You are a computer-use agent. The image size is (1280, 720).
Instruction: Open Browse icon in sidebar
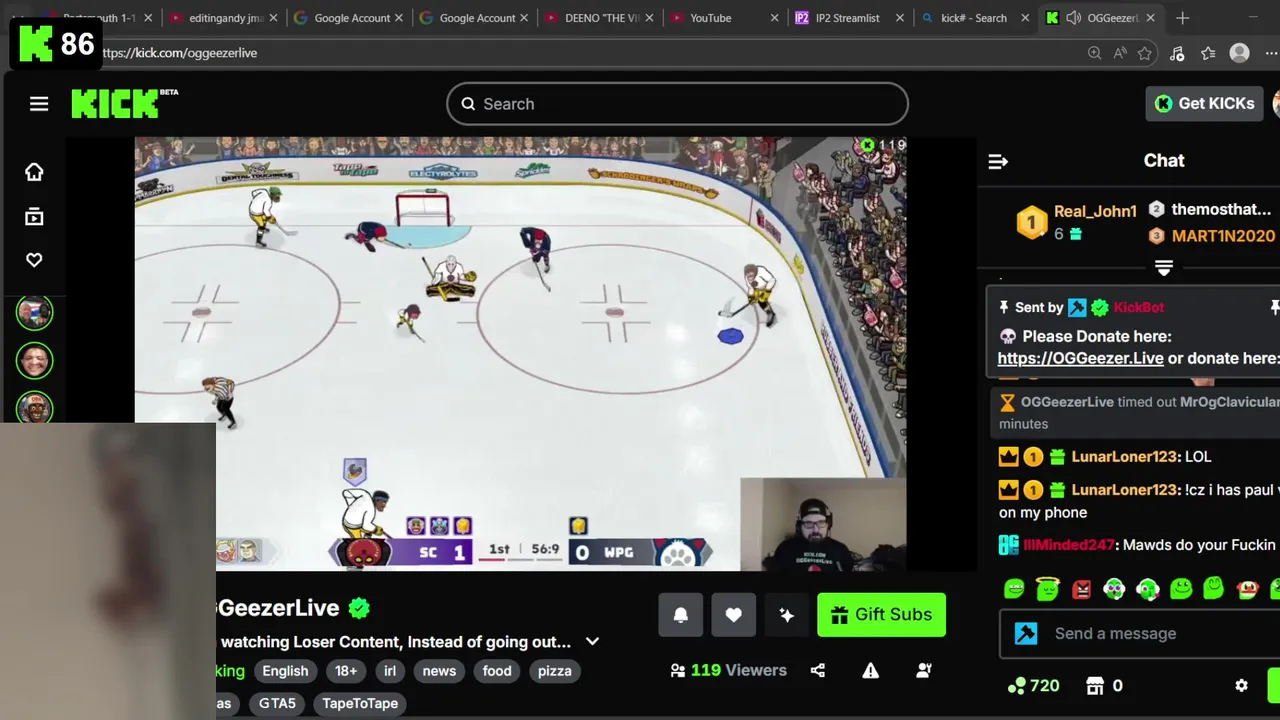[x=34, y=216]
